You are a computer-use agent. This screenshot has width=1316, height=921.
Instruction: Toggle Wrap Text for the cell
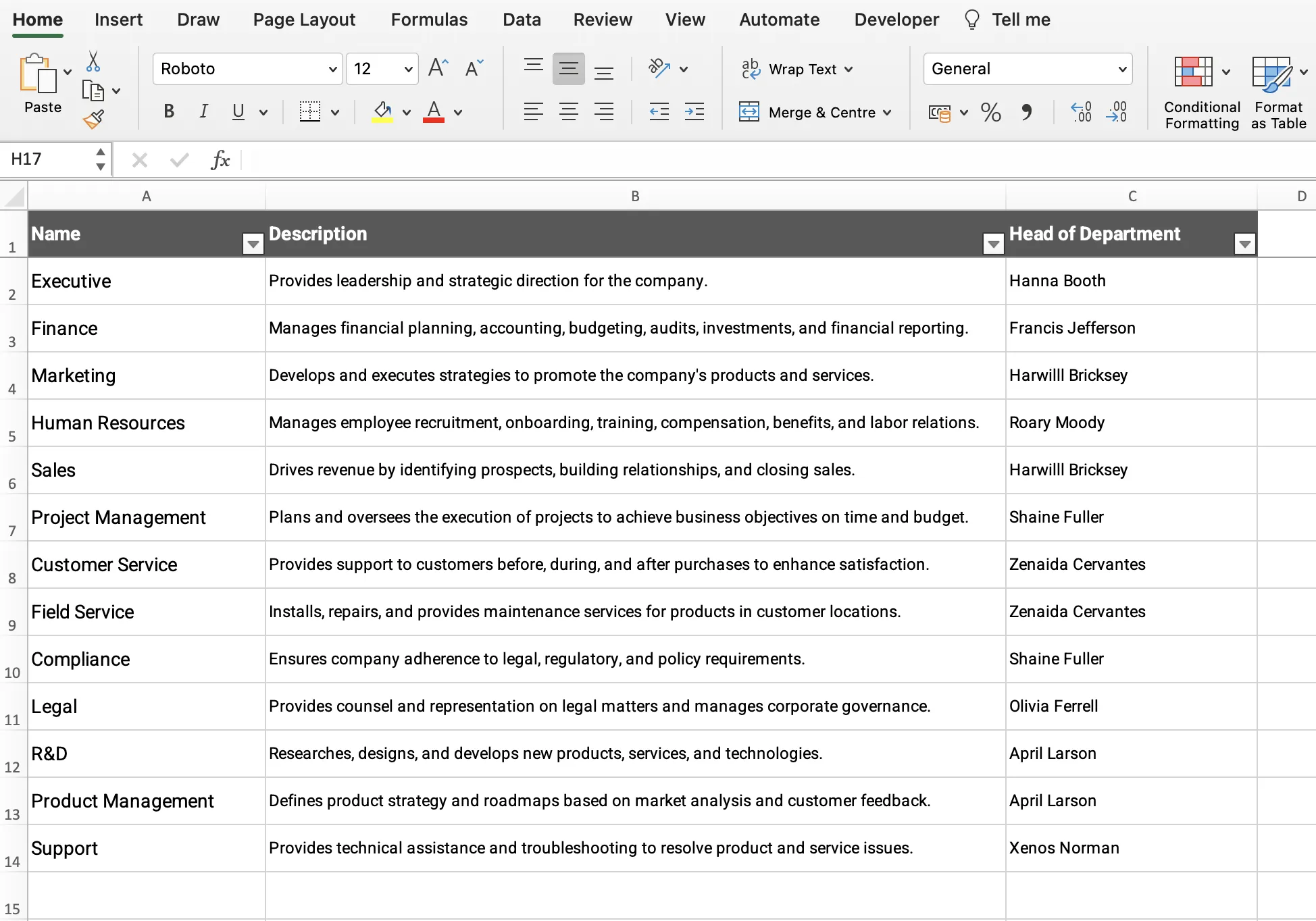pos(797,68)
